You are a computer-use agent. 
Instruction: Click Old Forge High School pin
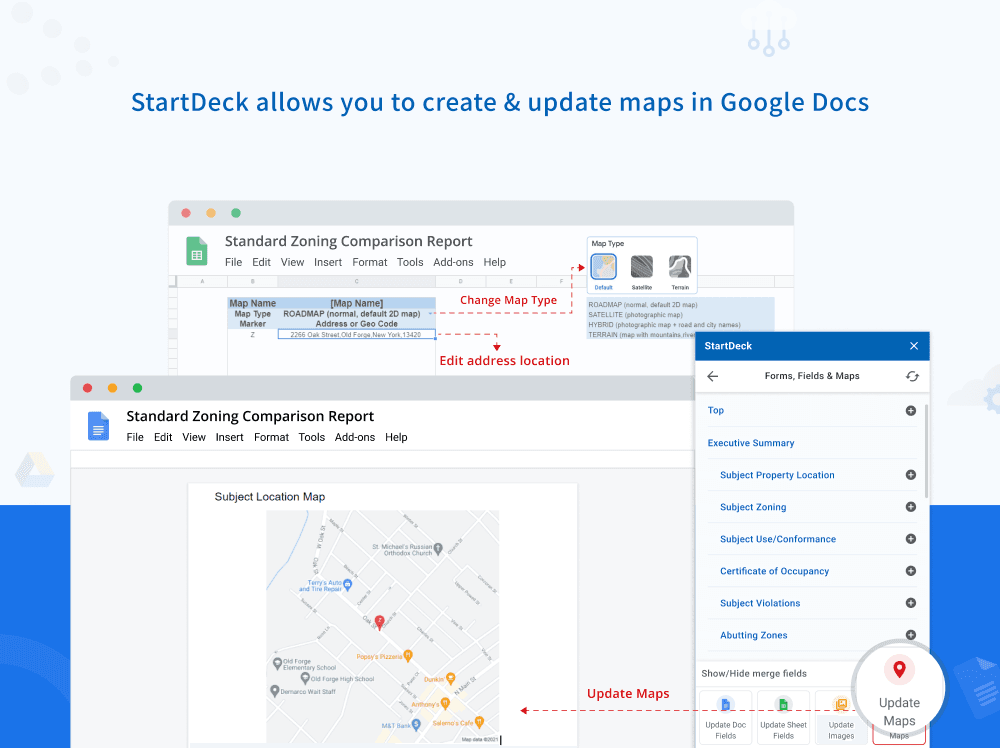(305, 678)
